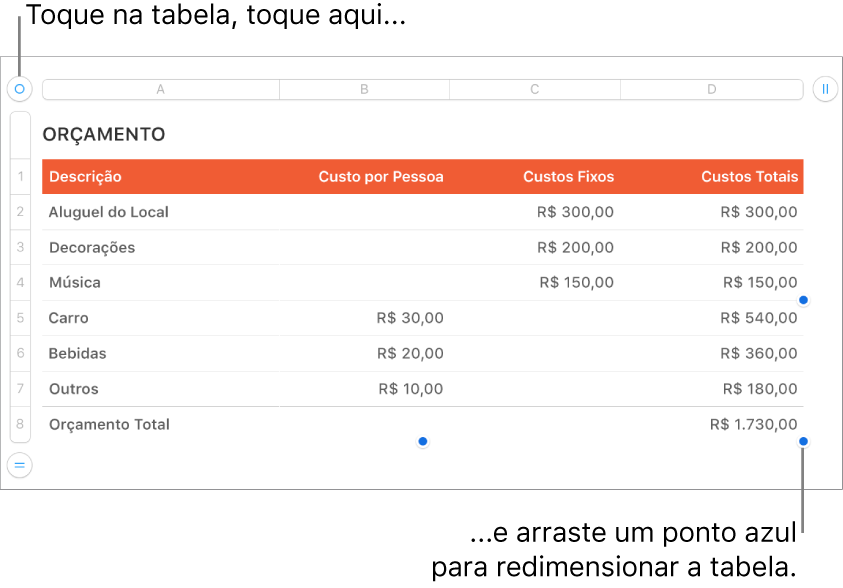This screenshot has height=588, width=843.
Task: Tap the add-row control at the bottom left
Action: click(19, 465)
